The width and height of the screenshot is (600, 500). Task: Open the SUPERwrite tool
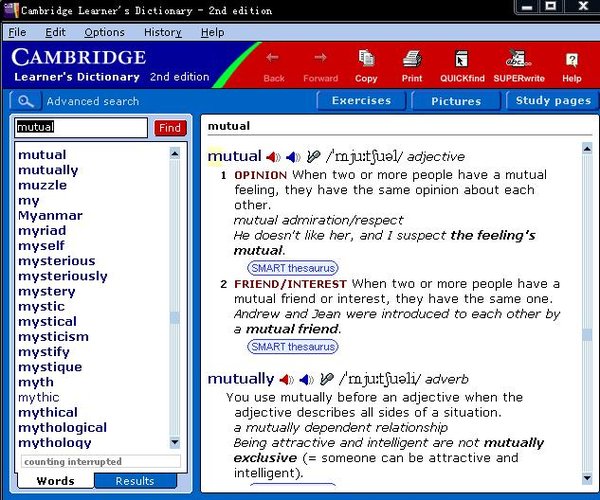tap(519, 66)
